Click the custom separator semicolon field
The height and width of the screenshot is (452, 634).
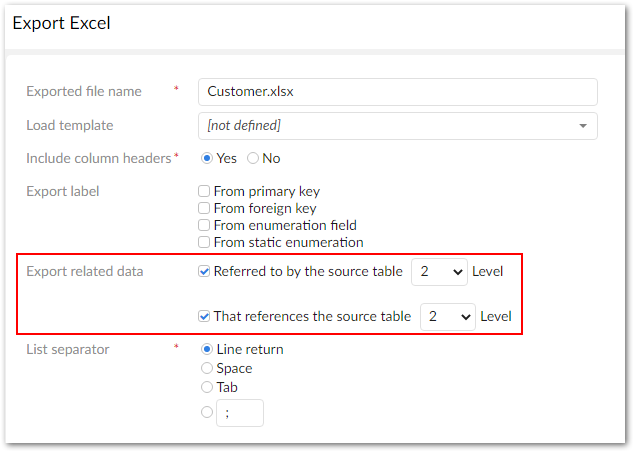point(240,413)
